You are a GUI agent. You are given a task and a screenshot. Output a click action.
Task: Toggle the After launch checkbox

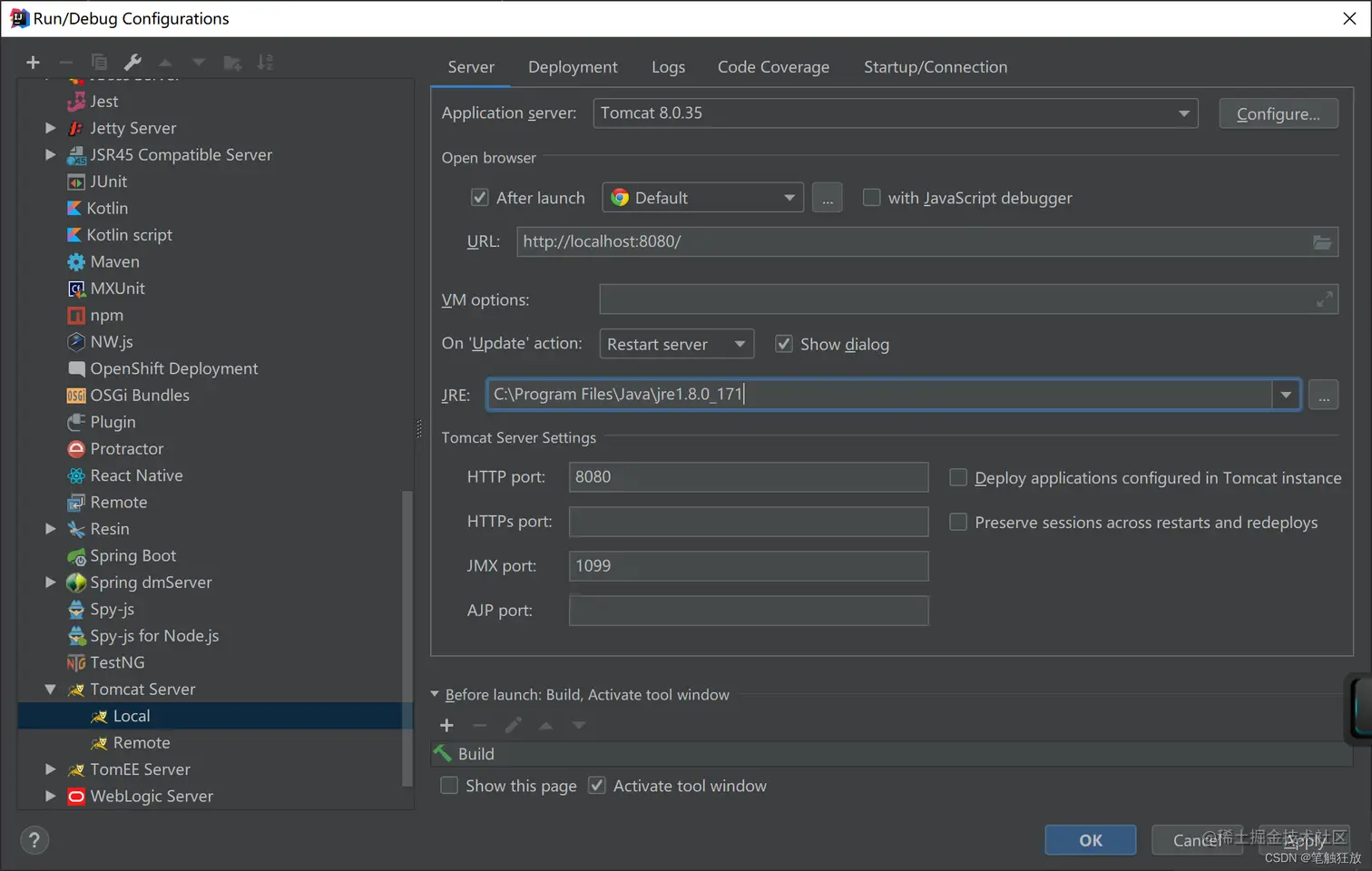(x=480, y=197)
